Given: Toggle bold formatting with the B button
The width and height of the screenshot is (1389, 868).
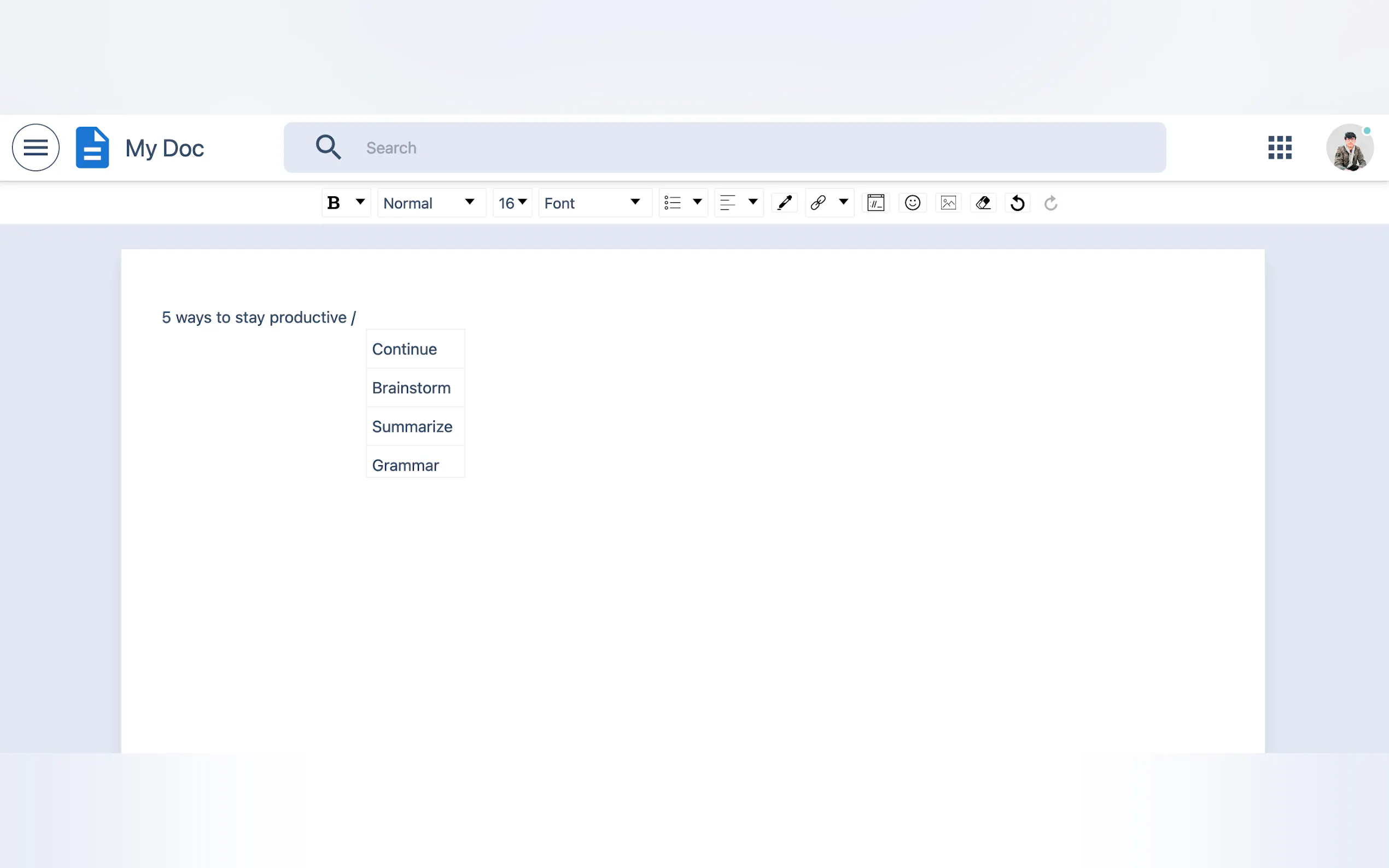Looking at the screenshot, I should tap(334, 203).
